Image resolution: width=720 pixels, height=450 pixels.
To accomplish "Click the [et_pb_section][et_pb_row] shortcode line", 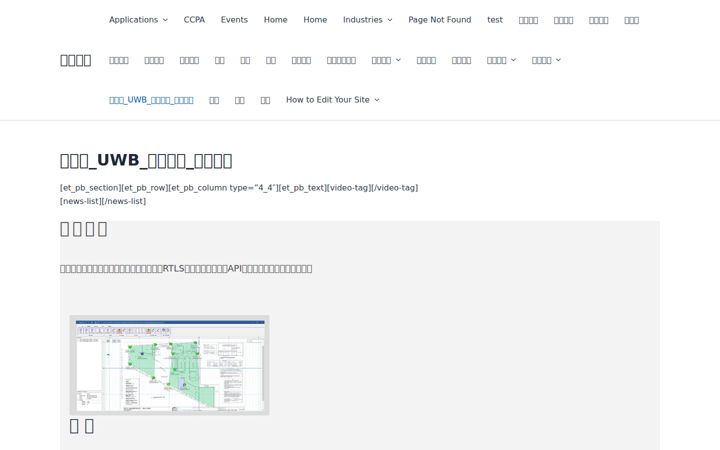I will pyautogui.click(x=239, y=188).
